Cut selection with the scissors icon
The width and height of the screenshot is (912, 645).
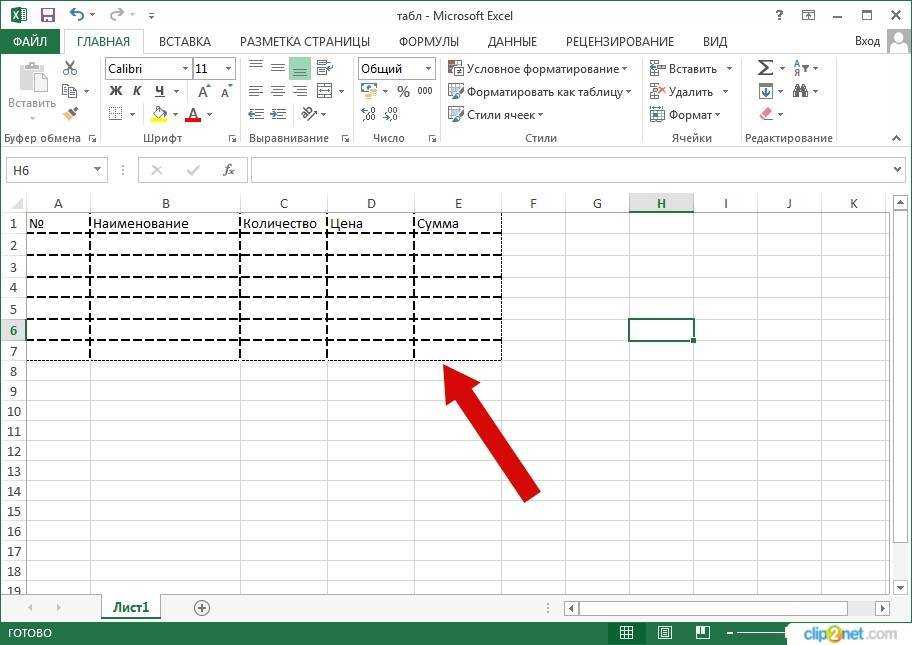pos(70,68)
